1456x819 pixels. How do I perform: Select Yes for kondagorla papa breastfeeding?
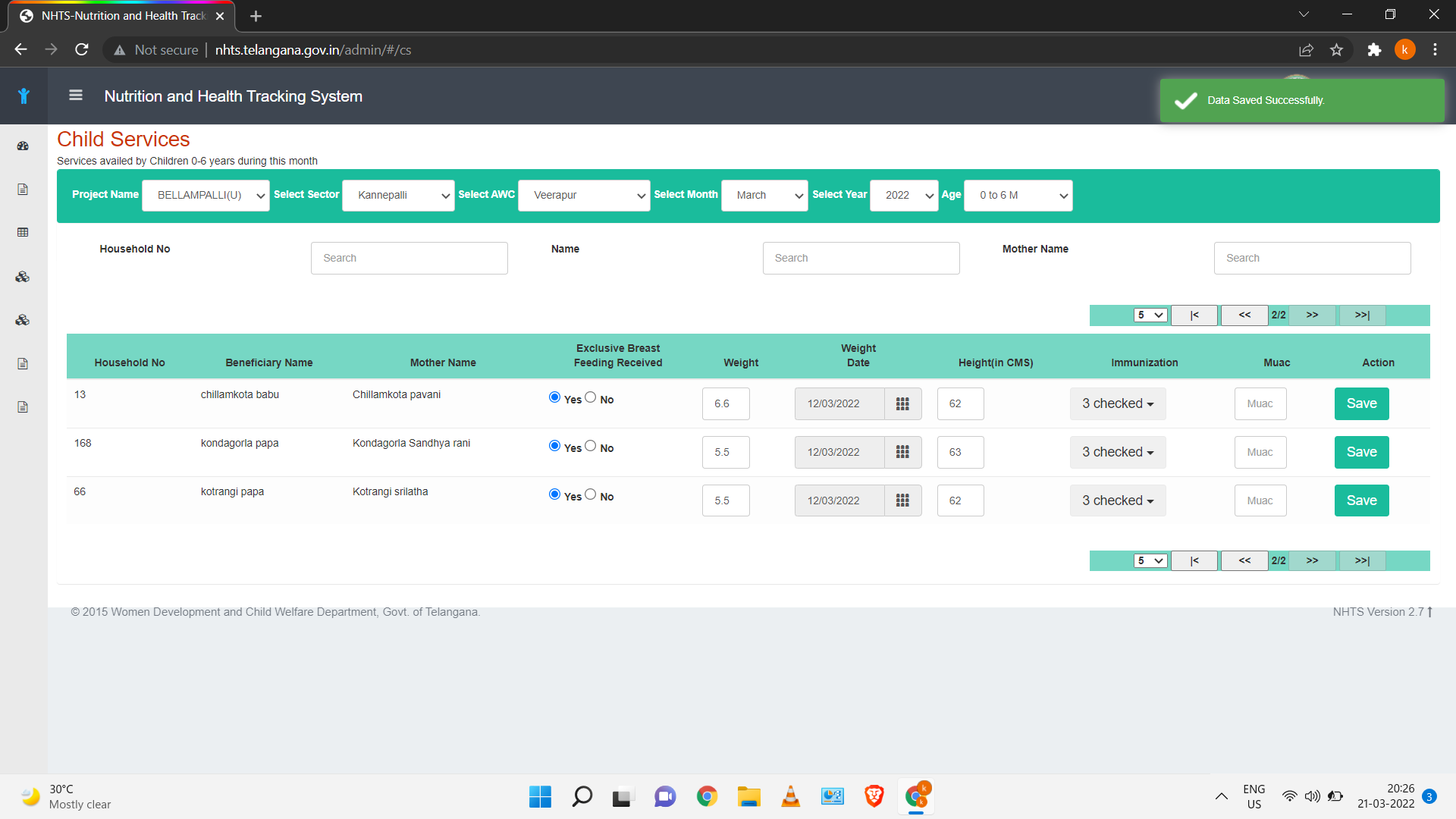[554, 446]
